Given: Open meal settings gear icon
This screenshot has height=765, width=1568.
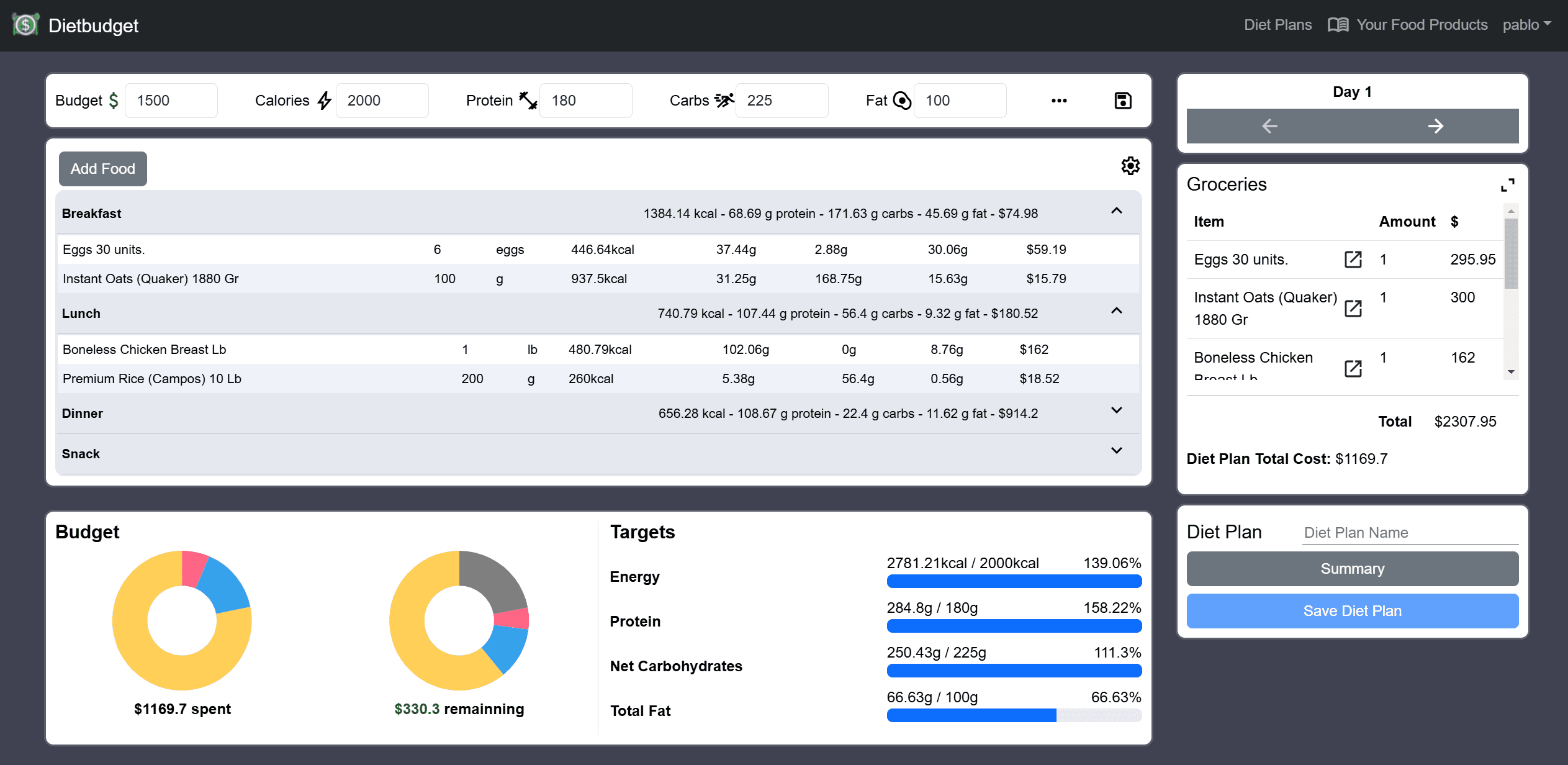Looking at the screenshot, I should tap(1130, 166).
